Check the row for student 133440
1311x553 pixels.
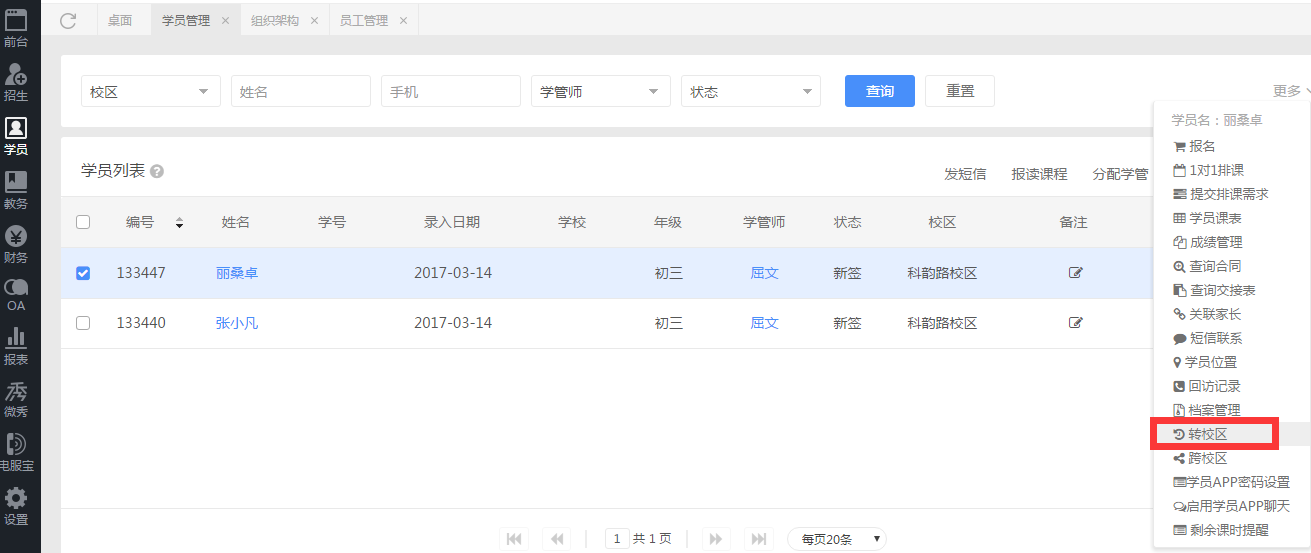coord(83,323)
